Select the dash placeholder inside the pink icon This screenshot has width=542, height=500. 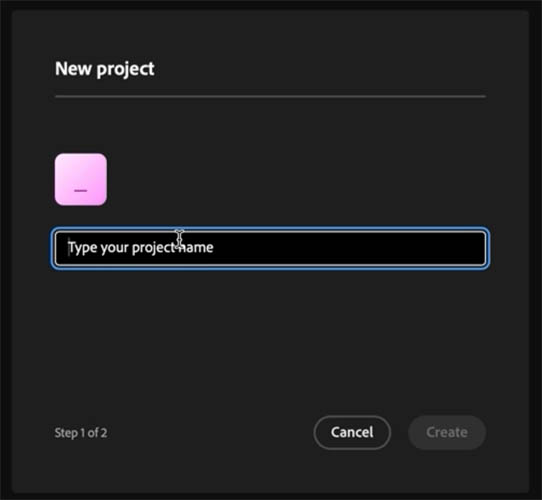(x=81, y=191)
